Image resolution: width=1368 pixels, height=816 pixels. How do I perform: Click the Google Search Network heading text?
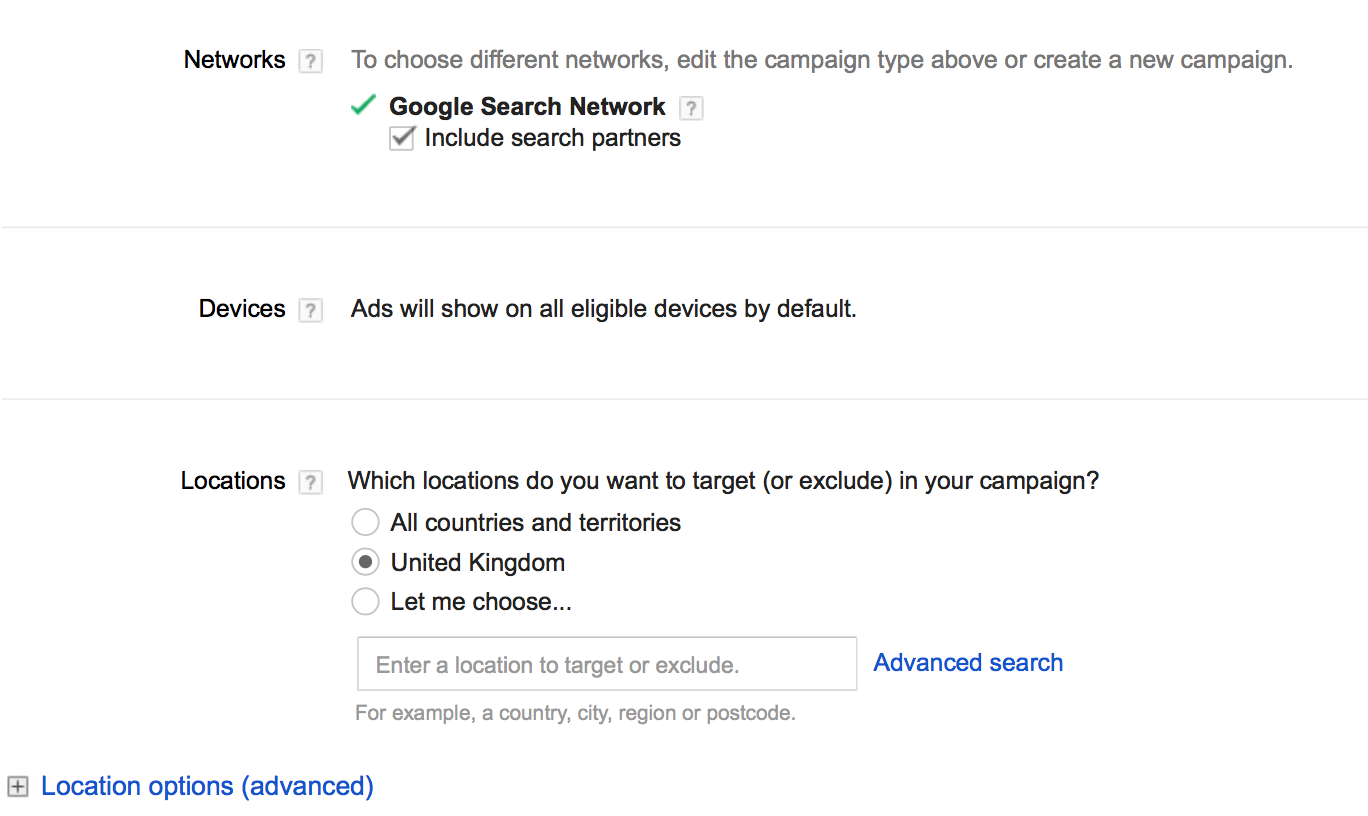tap(527, 107)
